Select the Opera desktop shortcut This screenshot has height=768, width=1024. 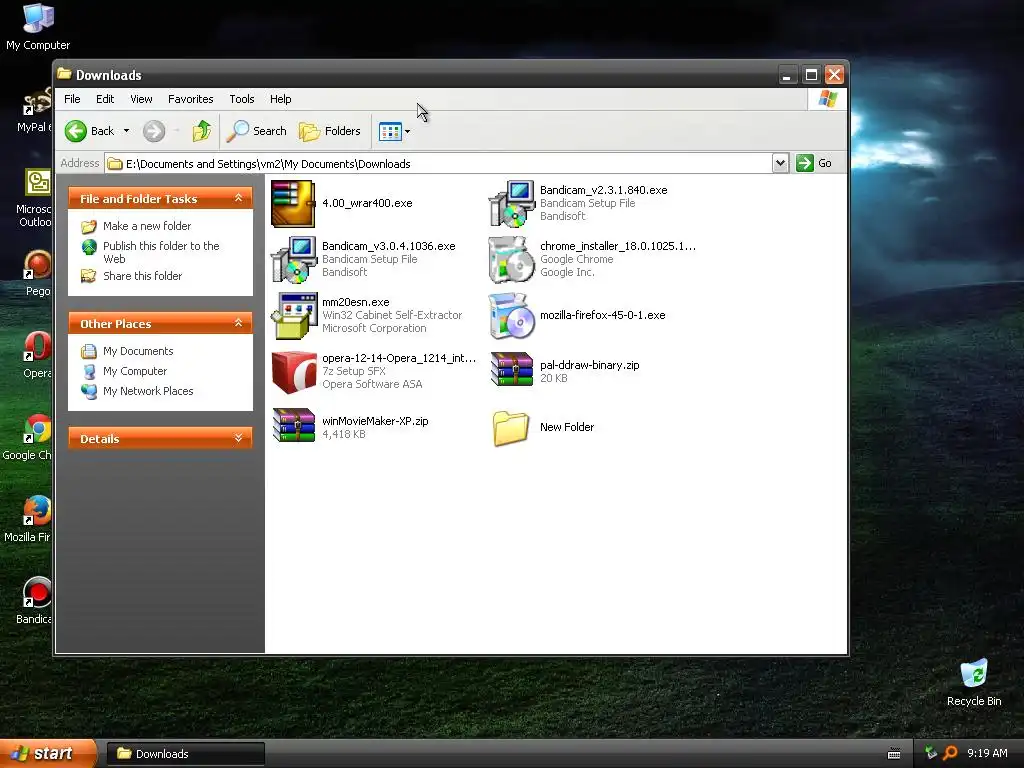37,355
